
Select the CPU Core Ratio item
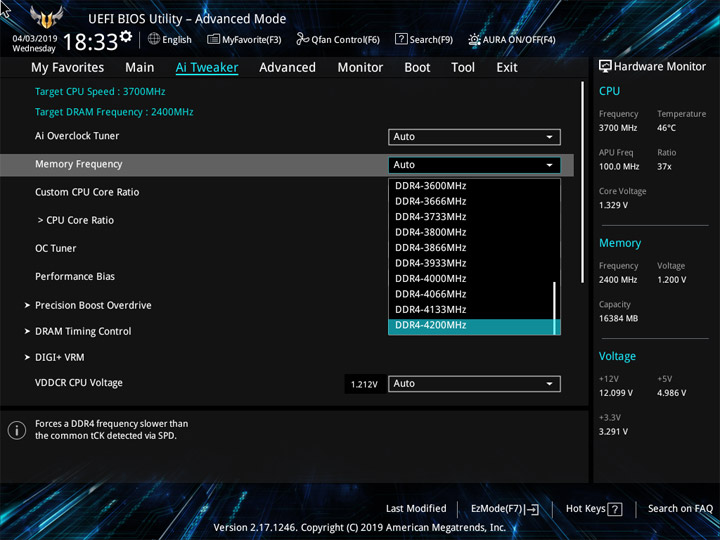tap(76, 220)
